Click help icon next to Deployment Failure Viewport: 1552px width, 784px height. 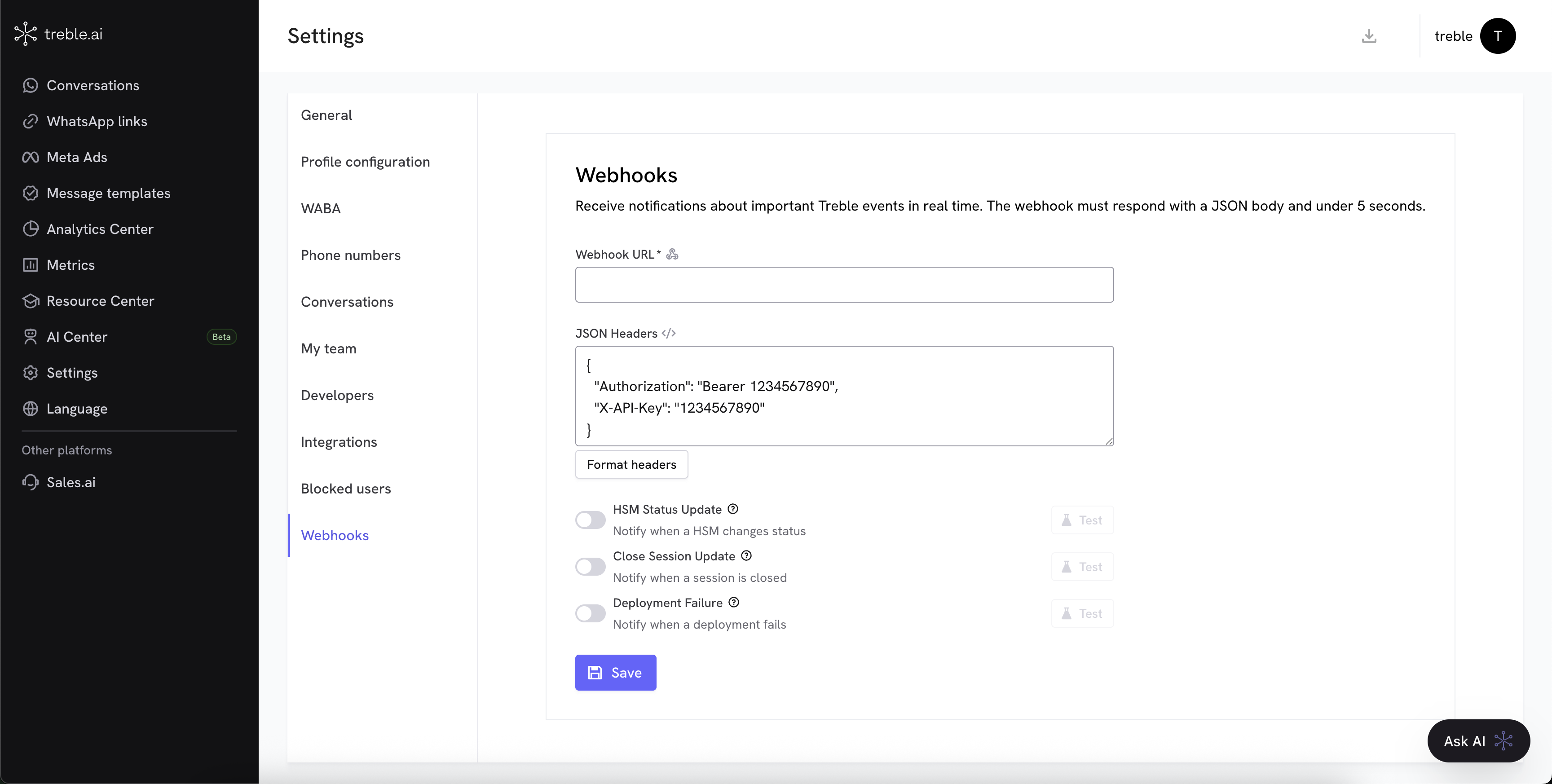pos(733,603)
